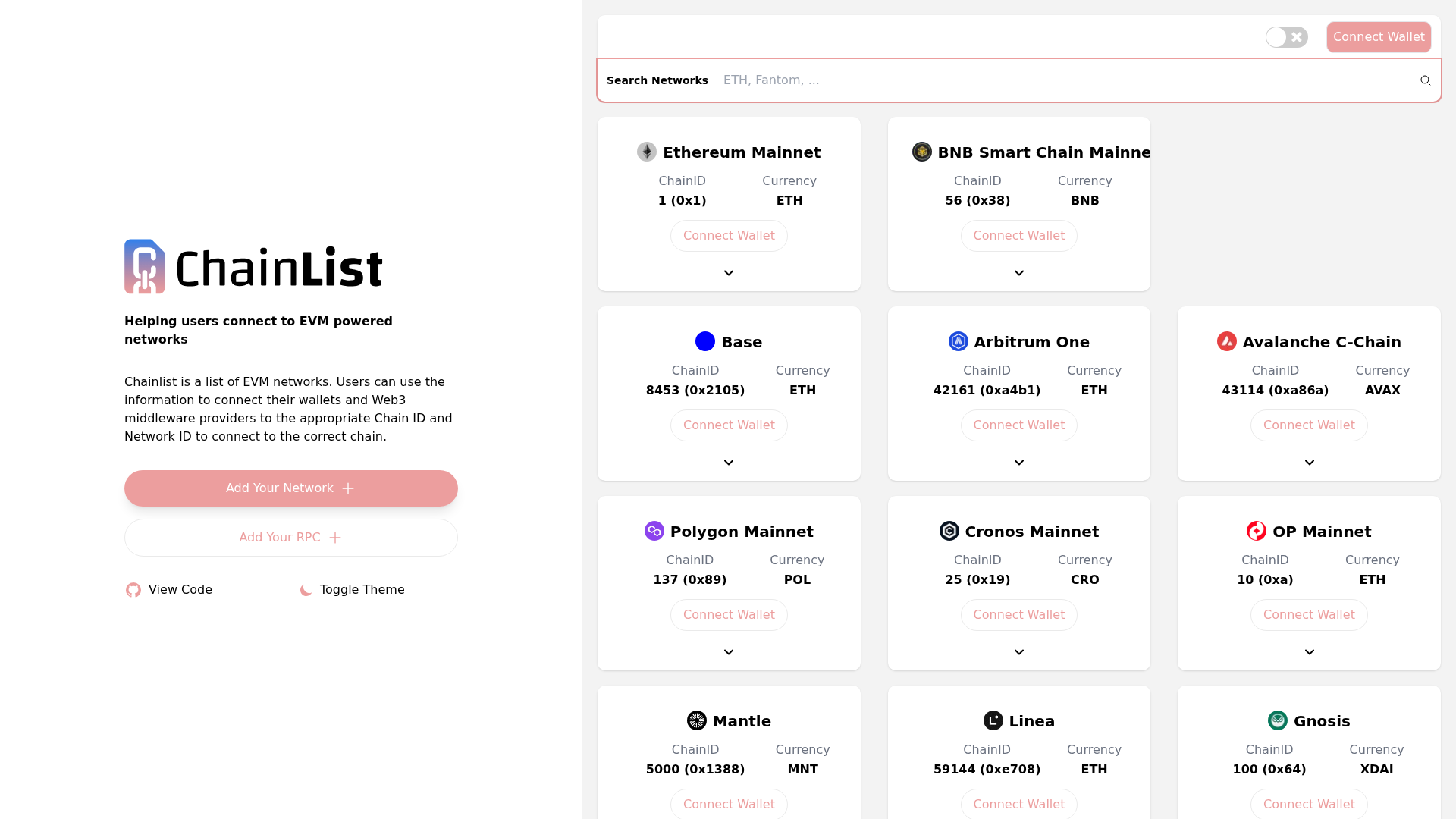Click the ChainList logo
This screenshot has width=1456, height=819.
click(253, 267)
